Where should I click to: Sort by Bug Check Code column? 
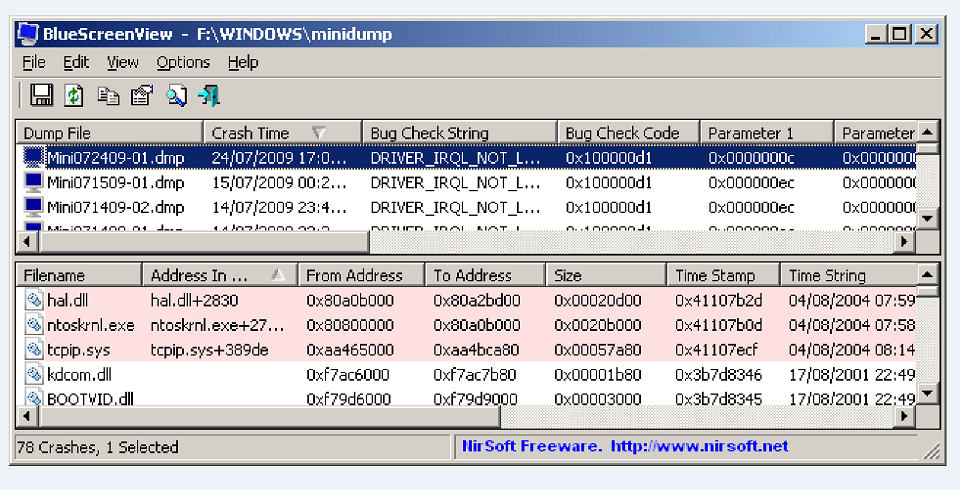[629, 133]
